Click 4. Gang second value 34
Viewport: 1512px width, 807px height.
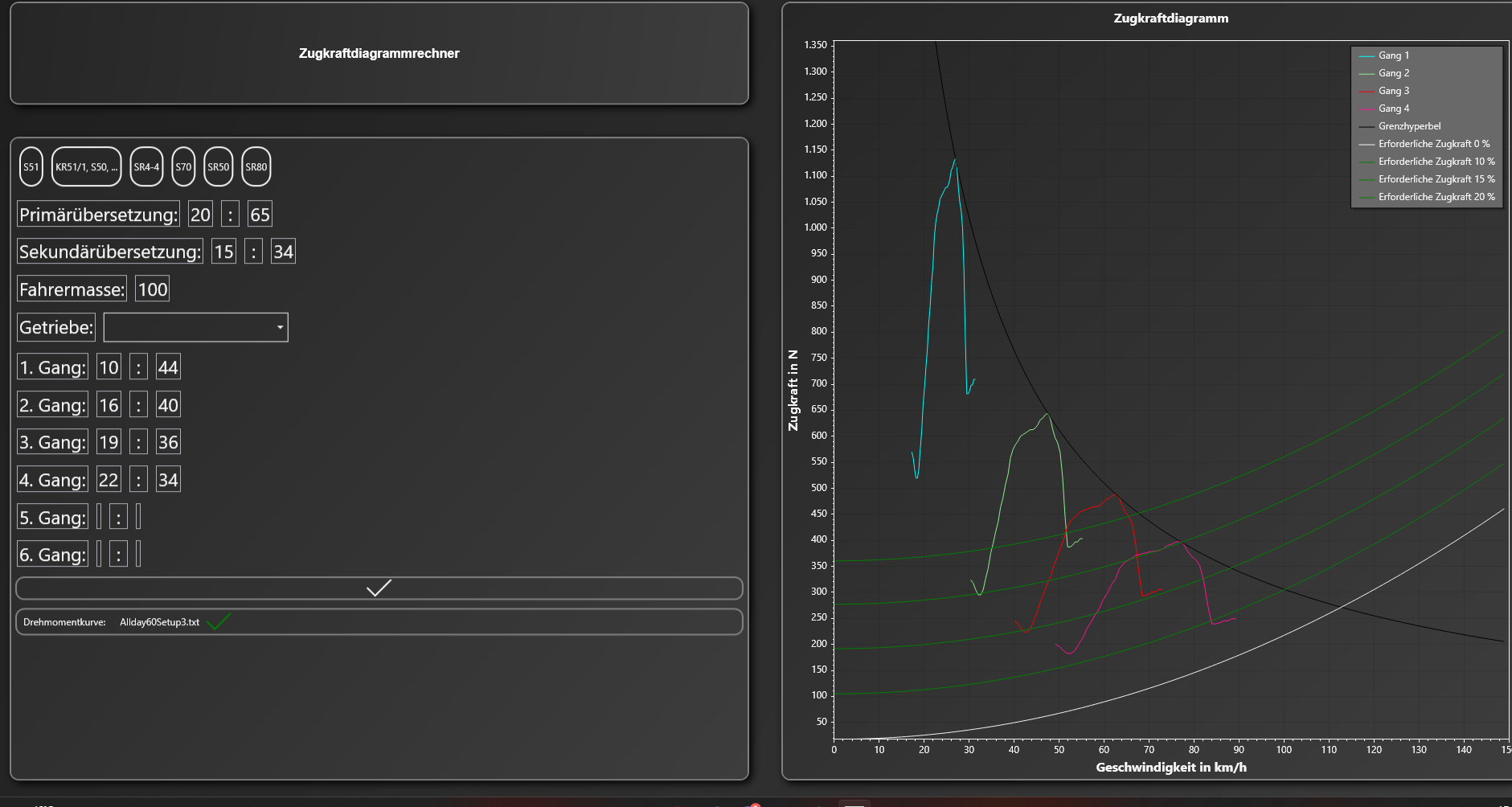click(168, 480)
